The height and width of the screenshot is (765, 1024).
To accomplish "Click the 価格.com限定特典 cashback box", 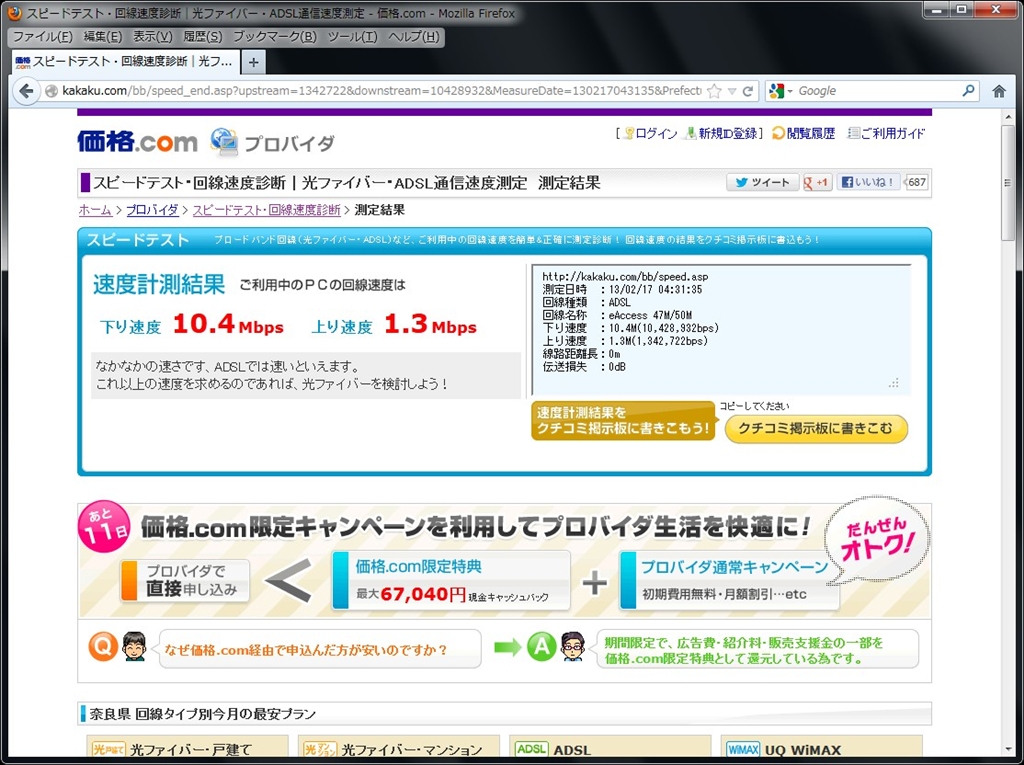I will (451, 580).
